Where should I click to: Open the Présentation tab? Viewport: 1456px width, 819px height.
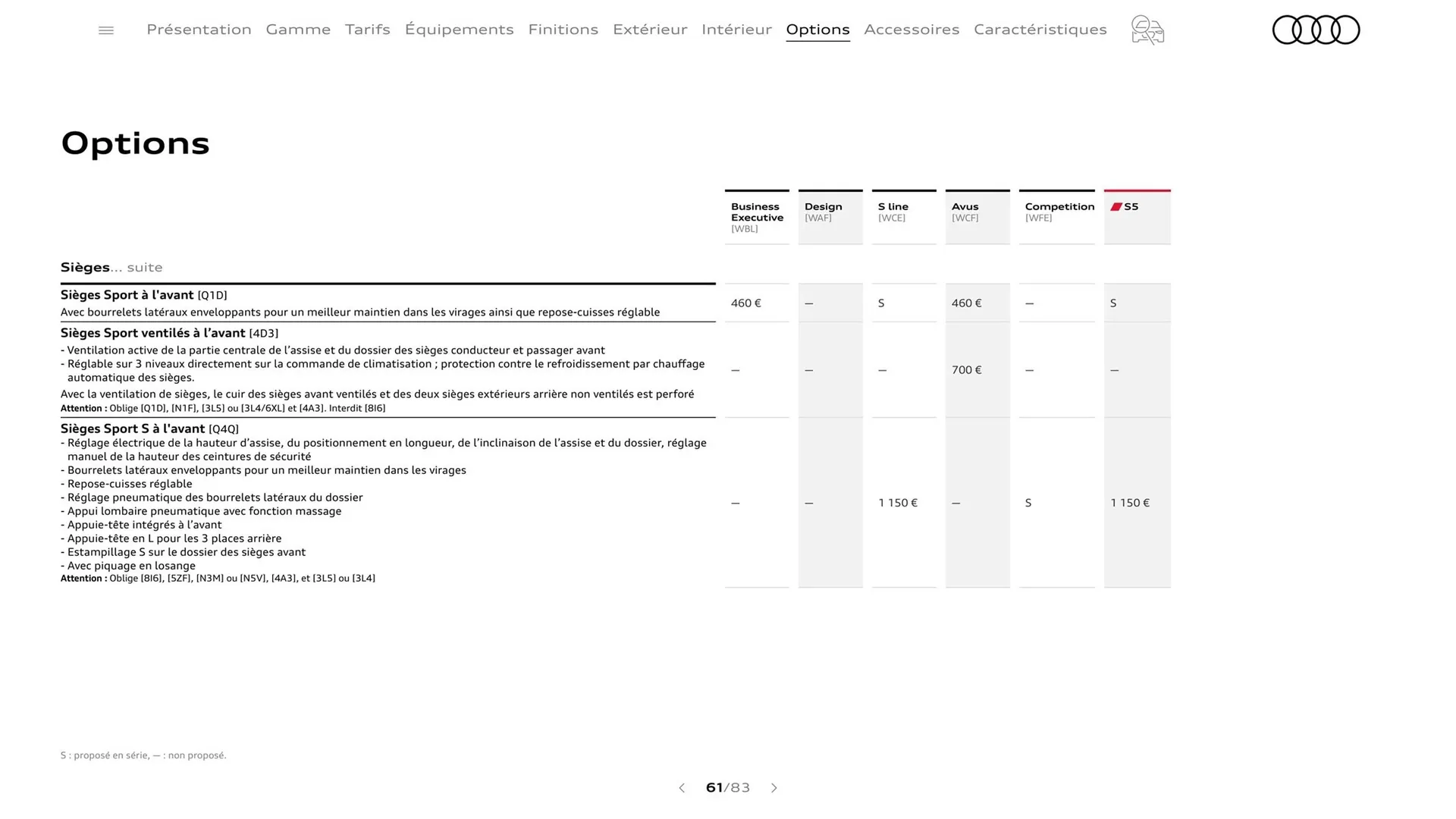click(199, 30)
